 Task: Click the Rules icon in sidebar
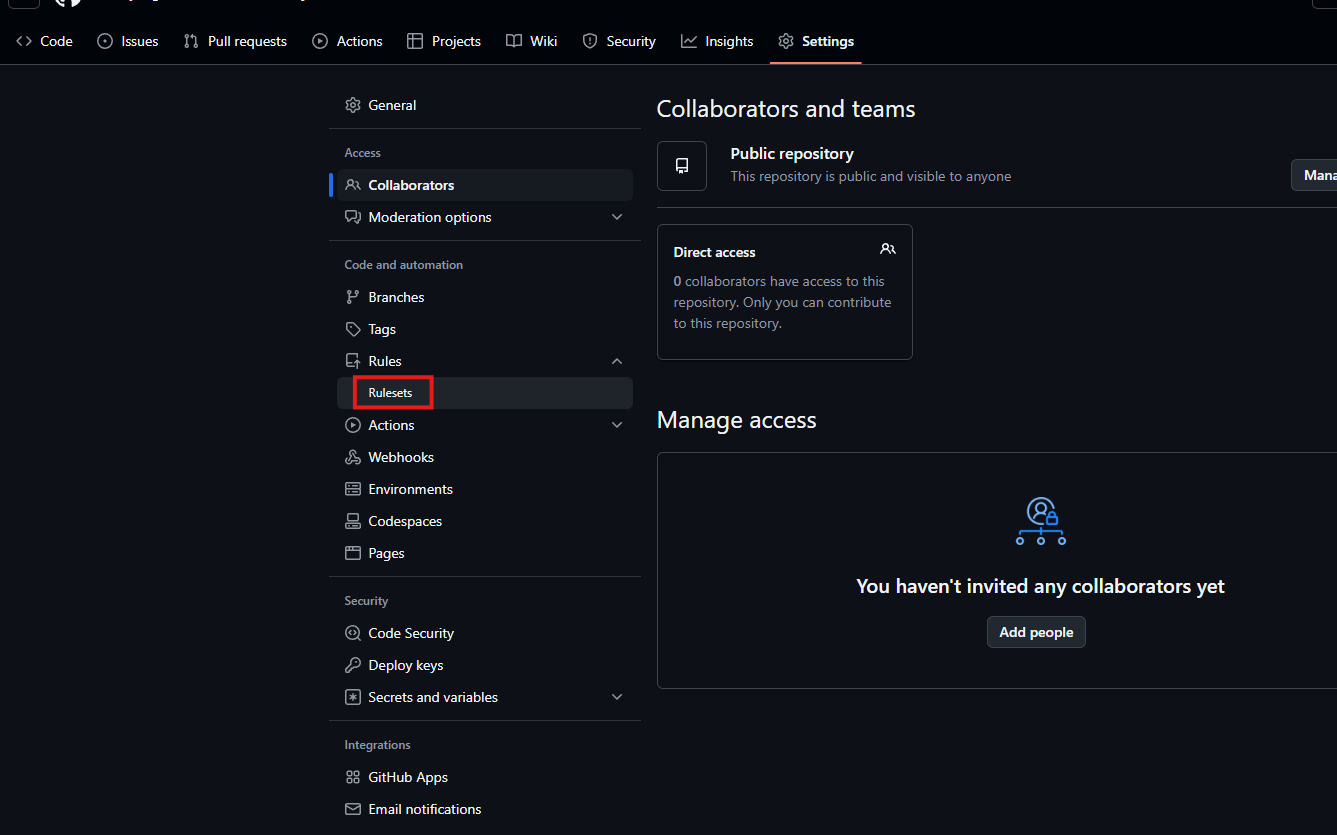(x=352, y=361)
